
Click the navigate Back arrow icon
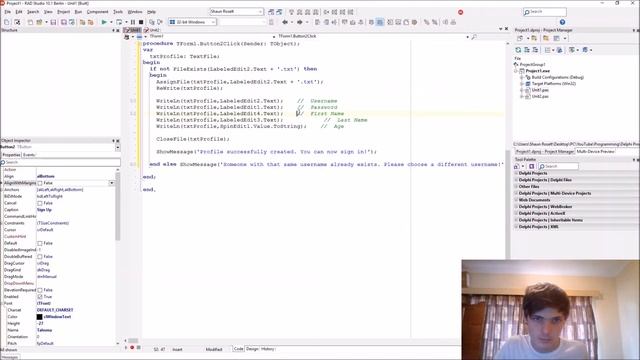285,22
